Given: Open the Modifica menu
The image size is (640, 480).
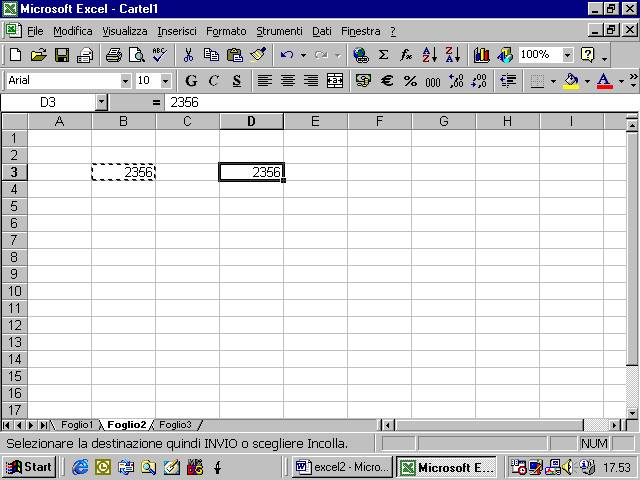Looking at the screenshot, I should tap(73, 31).
